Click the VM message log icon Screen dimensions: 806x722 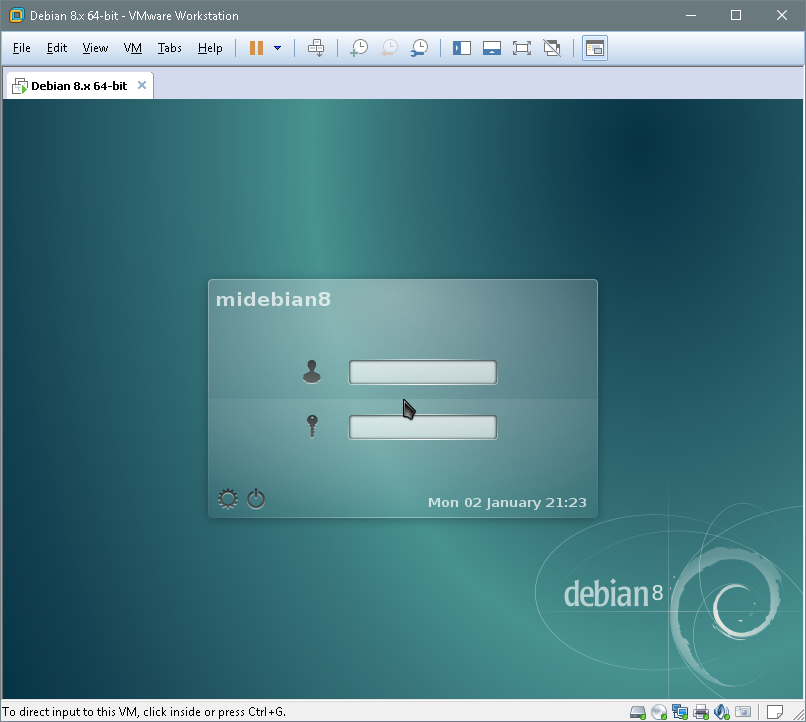click(x=776, y=711)
